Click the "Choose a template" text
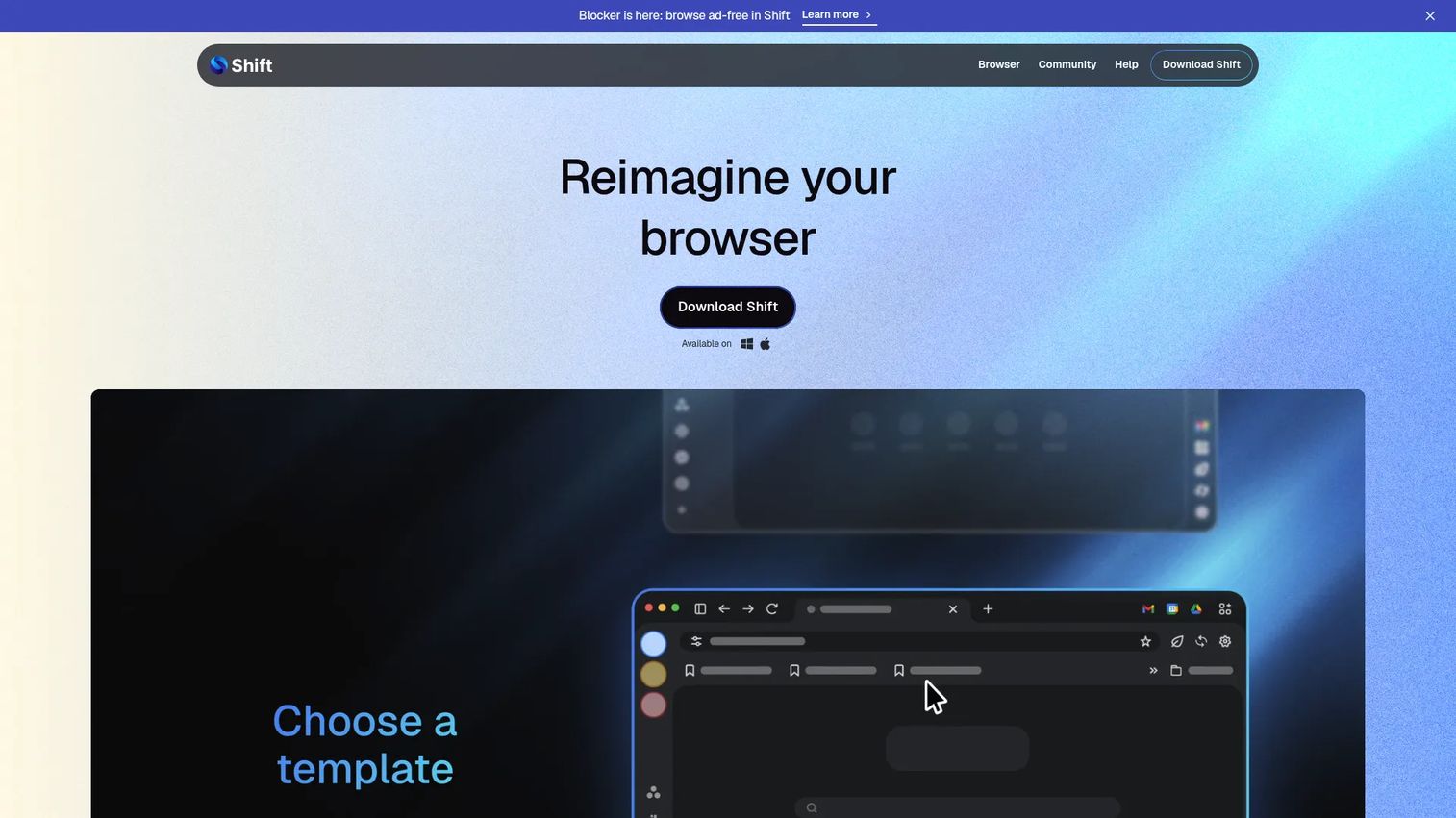Viewport: 1456px width, 818px height. 364,745
